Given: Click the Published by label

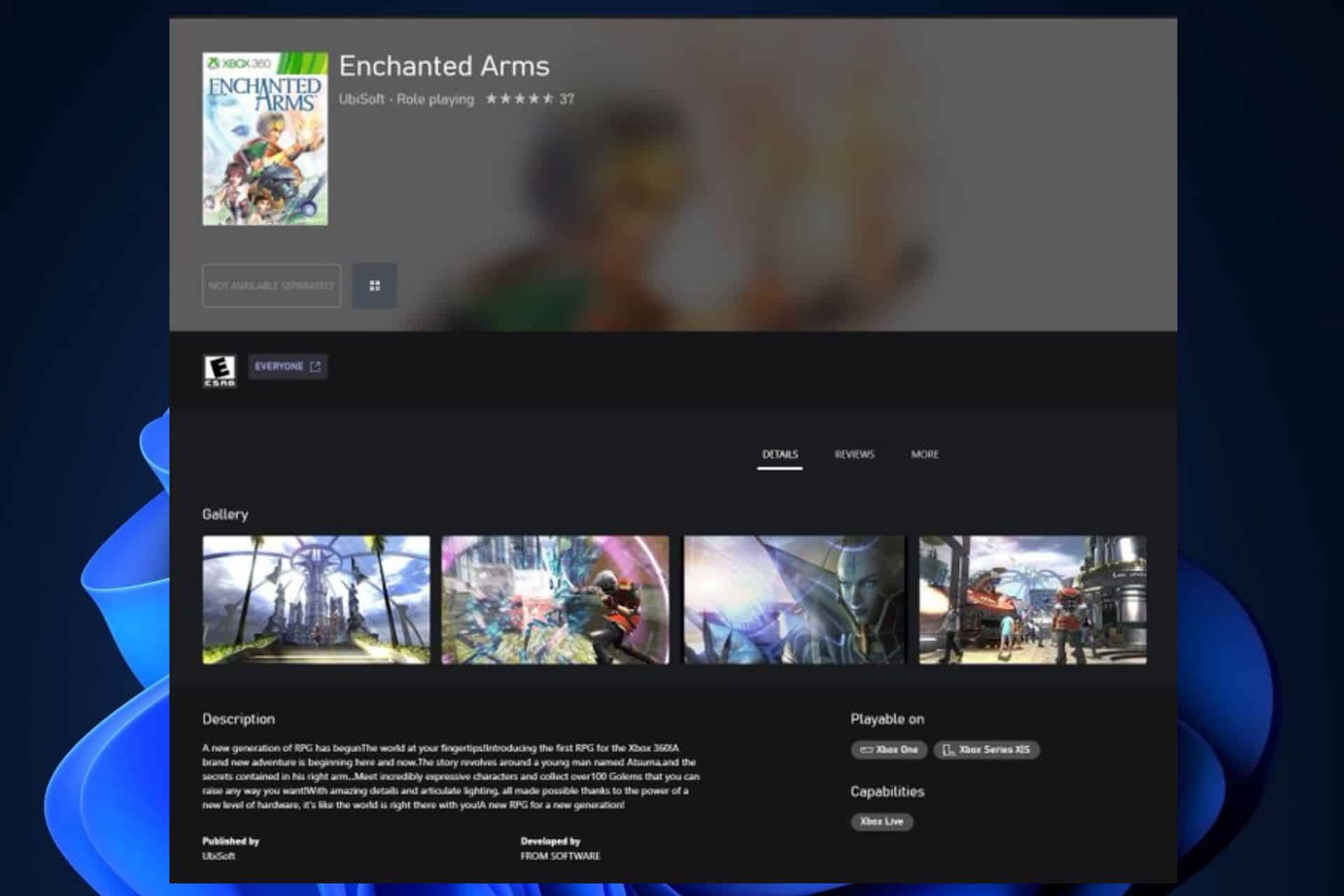Looking at the screenshot, I should (x=231, y=841).
